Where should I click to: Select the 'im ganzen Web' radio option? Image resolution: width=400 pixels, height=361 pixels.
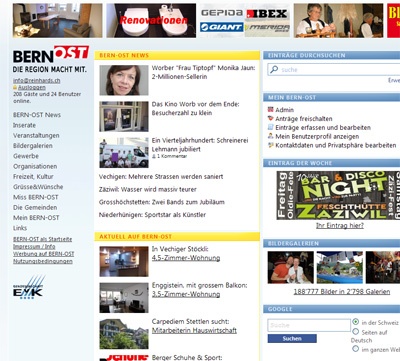(356, 349)
